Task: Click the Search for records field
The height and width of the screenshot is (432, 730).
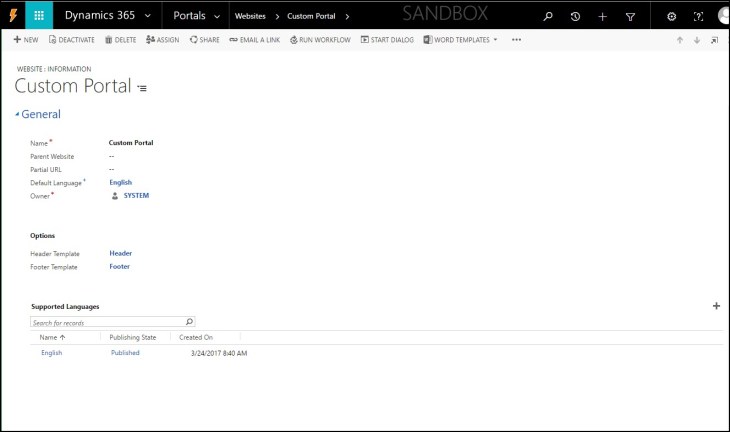Action: click(x=106, y=323)
